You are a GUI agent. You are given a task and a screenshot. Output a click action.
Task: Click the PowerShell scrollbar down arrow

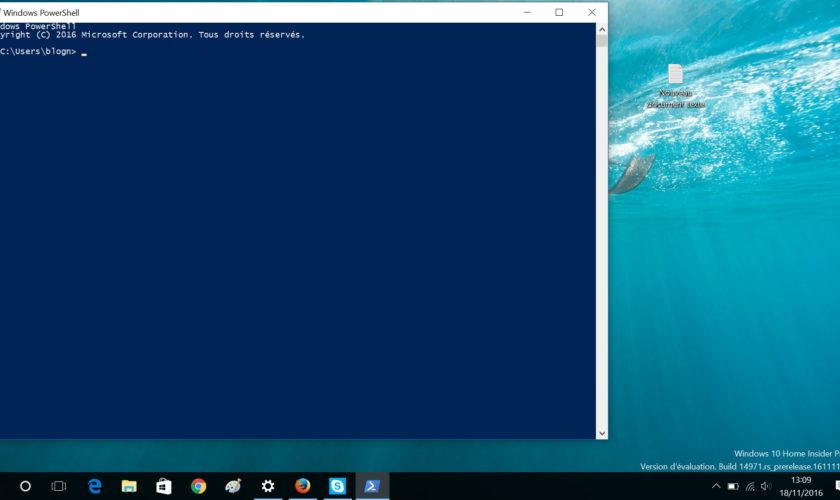pos(601,433)
